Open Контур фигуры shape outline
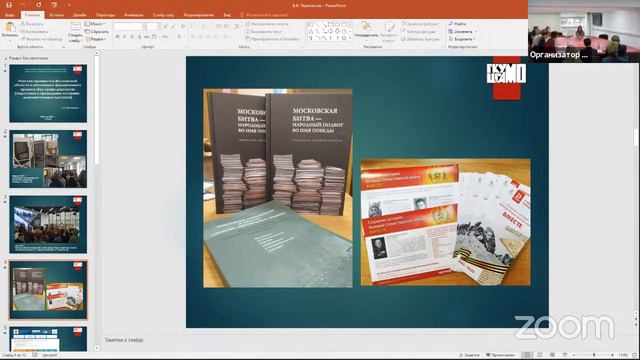This screenshot has height=360, width=640. [420, 31]
